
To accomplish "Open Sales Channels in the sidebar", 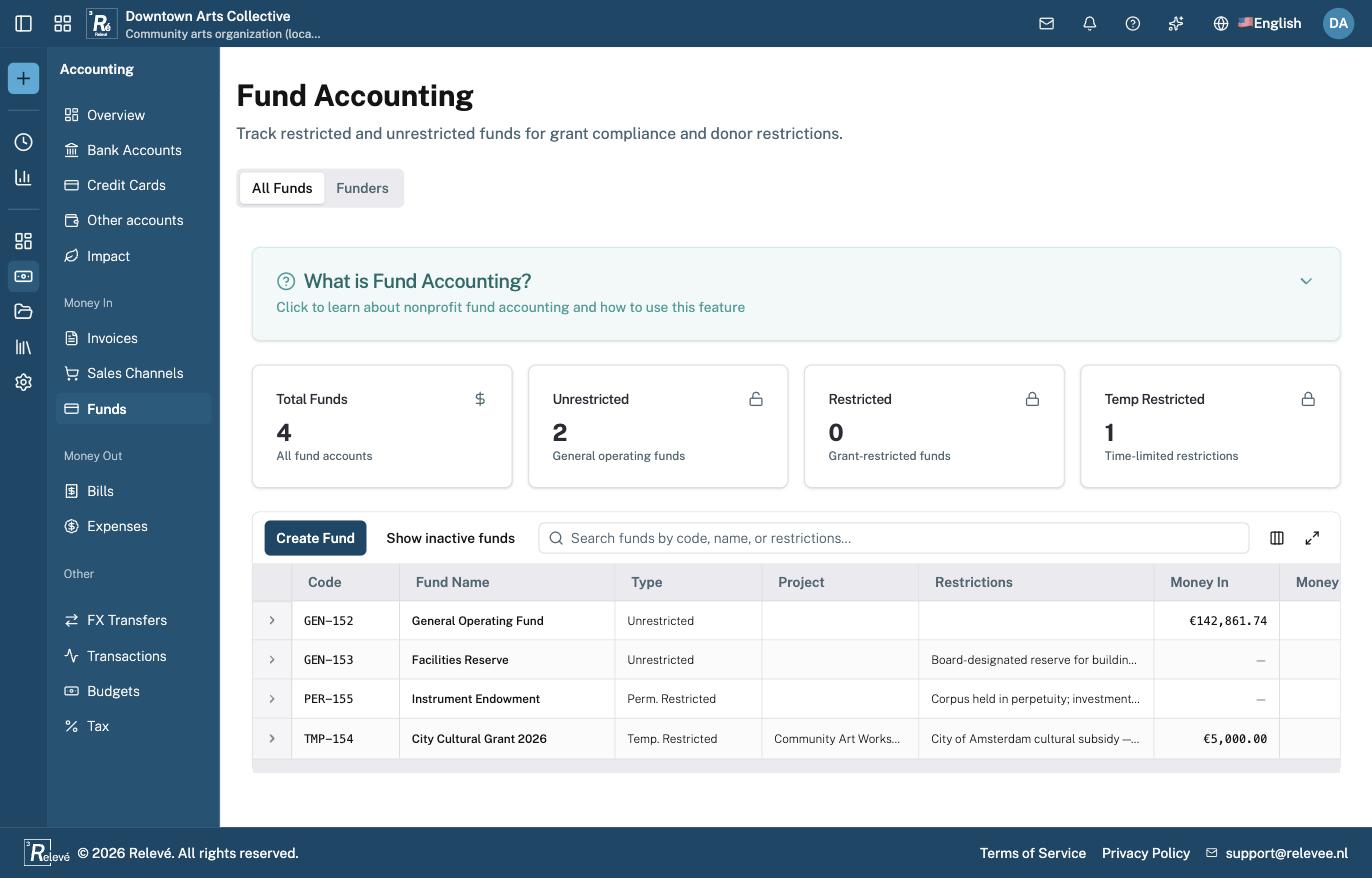I will (134, 373).
